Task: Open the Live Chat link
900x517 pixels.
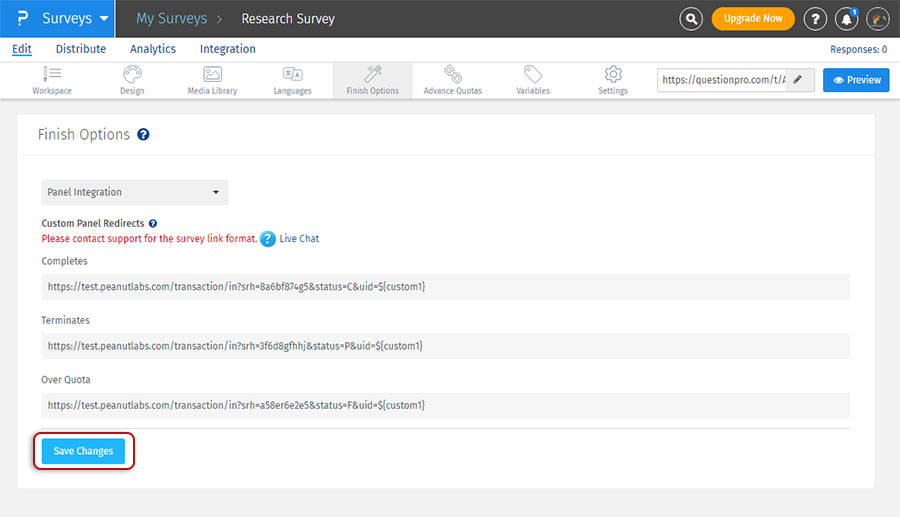Action: pos(299,239)
